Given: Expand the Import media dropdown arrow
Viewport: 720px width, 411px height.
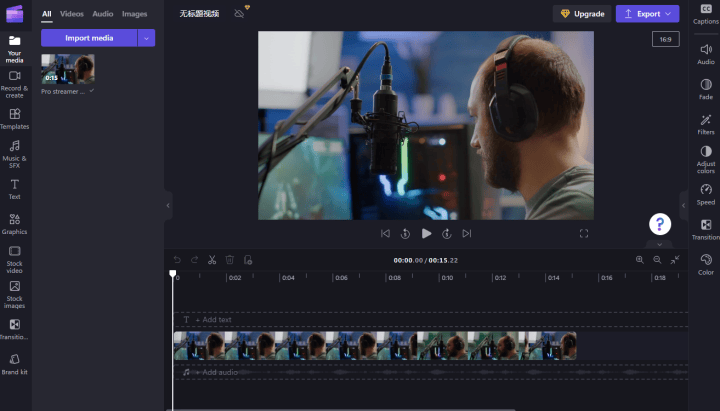Looking at the screenshot, I should [147, 38].
